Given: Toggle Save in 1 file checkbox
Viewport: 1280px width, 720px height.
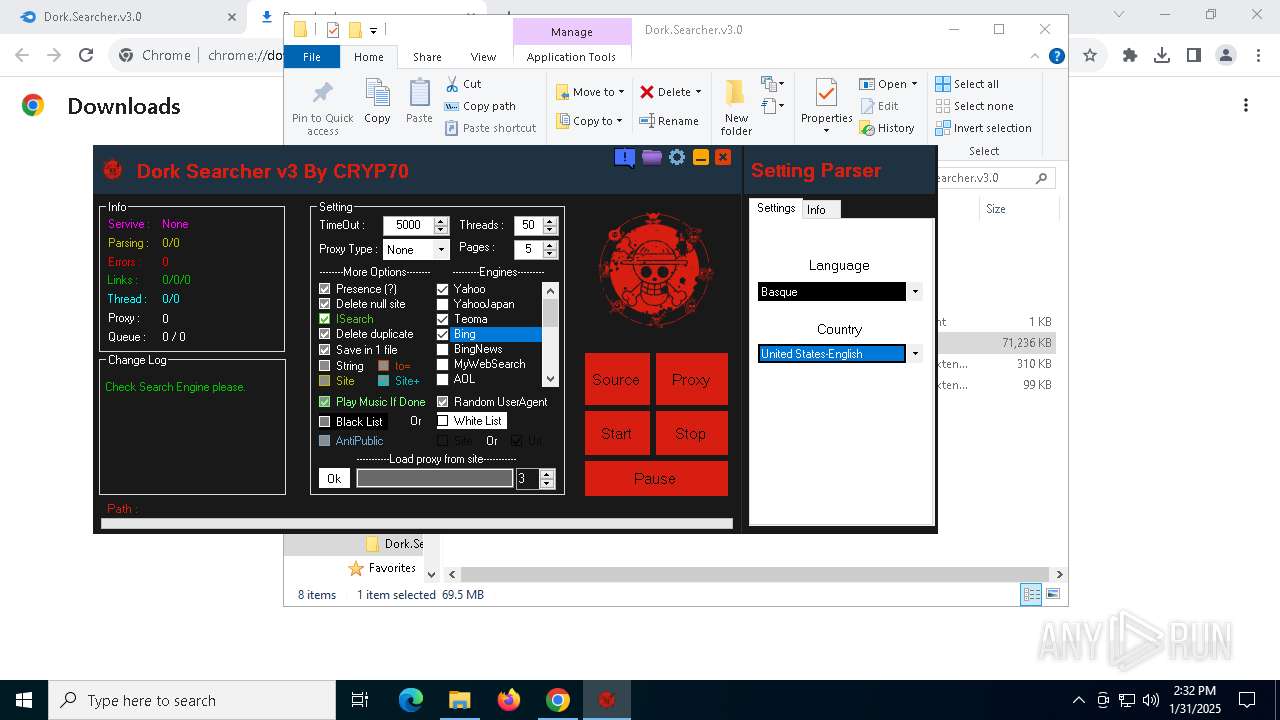Looking at the screenshot, I should (x=324, y=349).
